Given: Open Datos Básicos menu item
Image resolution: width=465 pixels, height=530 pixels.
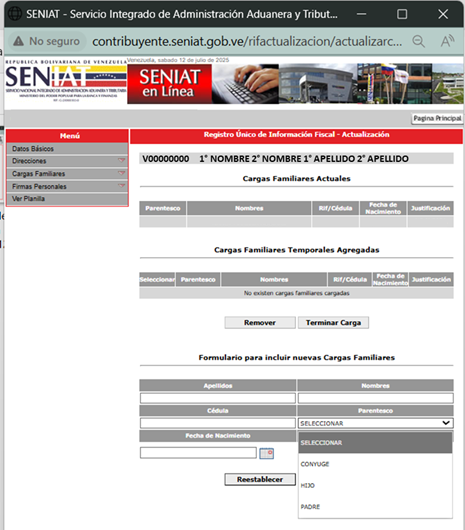Looking at the screenshot, I should (67, 149).
